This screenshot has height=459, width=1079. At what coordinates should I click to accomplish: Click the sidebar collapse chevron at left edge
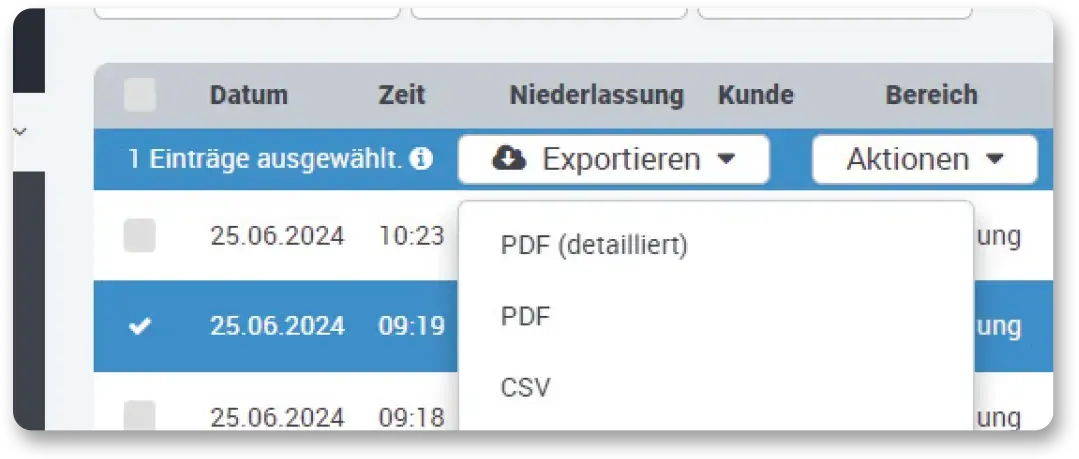[x=21, y=131]
